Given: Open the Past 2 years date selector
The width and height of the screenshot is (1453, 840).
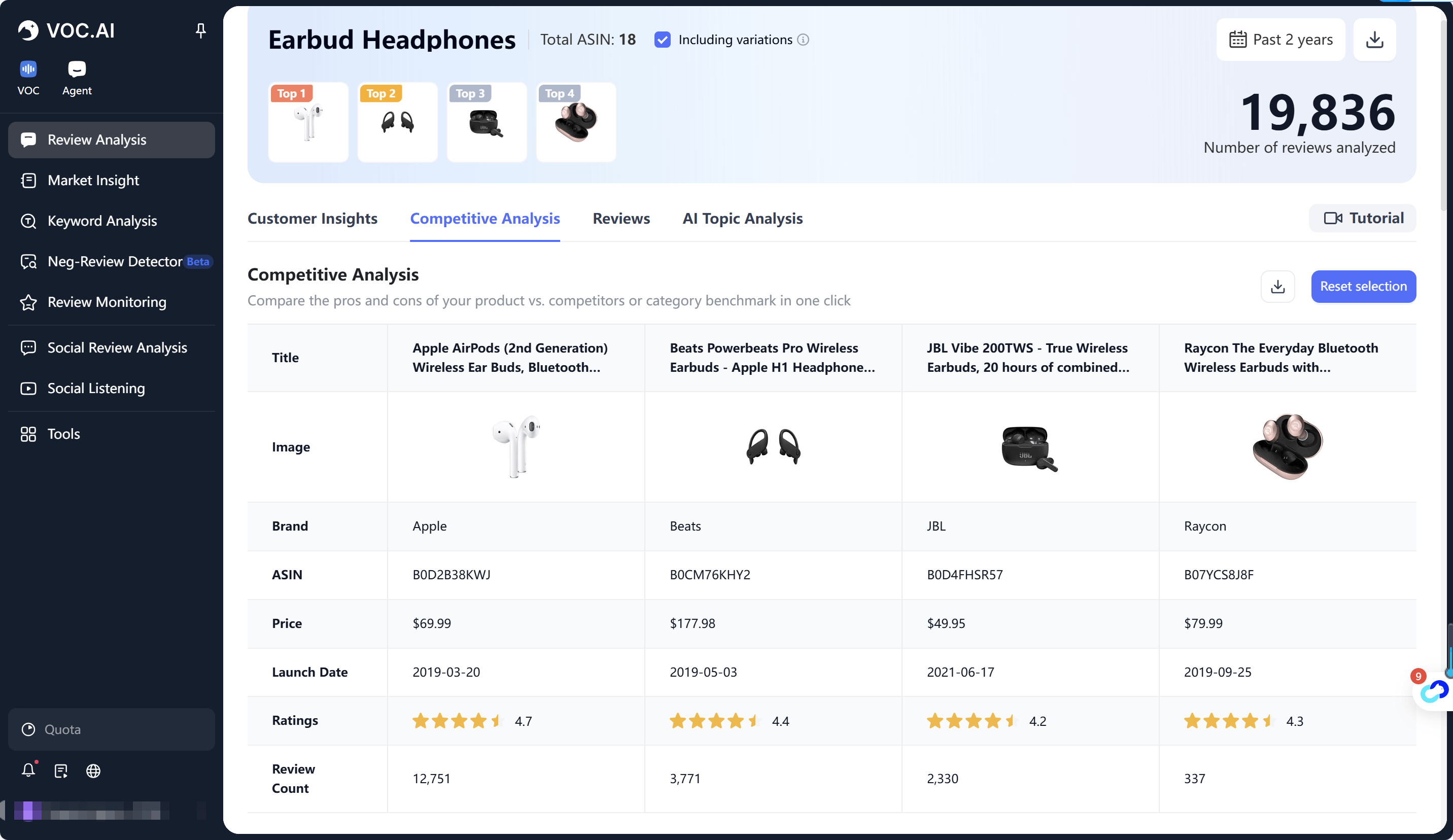Looking at the screenshot, I should click(x=1281, y=39).
